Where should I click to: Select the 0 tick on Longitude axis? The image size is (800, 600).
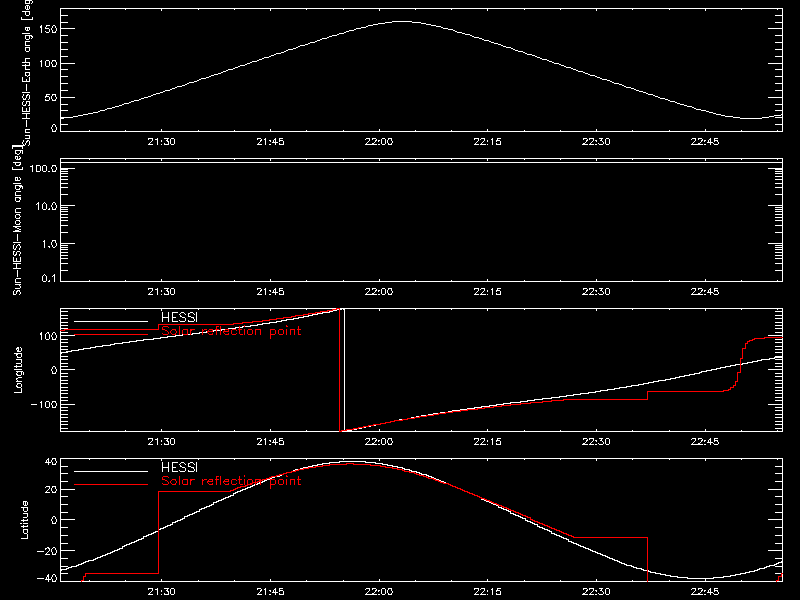point(54,370)
